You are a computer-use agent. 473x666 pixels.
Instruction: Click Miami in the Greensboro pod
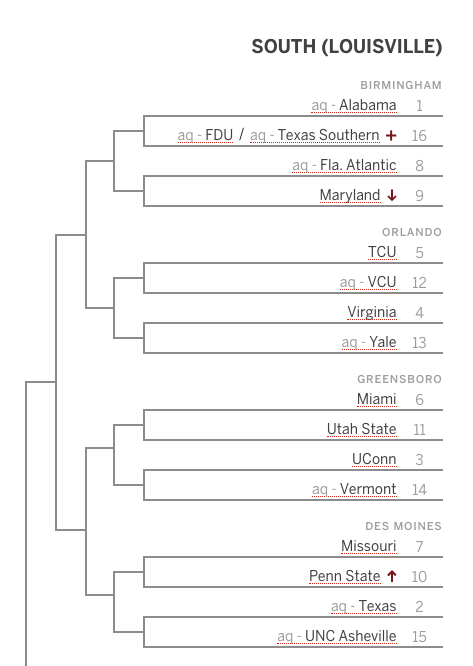point(377,399)
